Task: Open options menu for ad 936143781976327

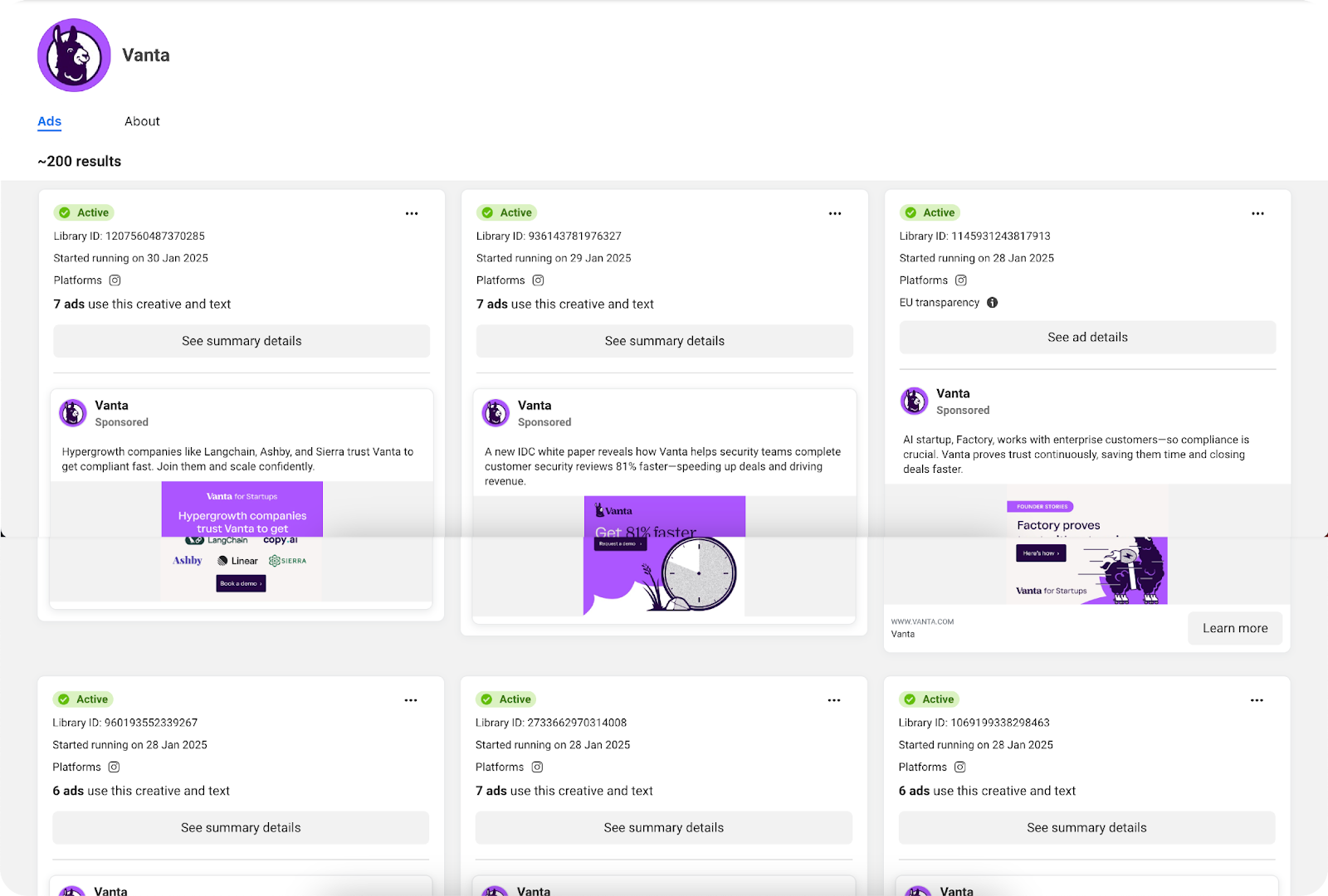Action: [835, 214]
